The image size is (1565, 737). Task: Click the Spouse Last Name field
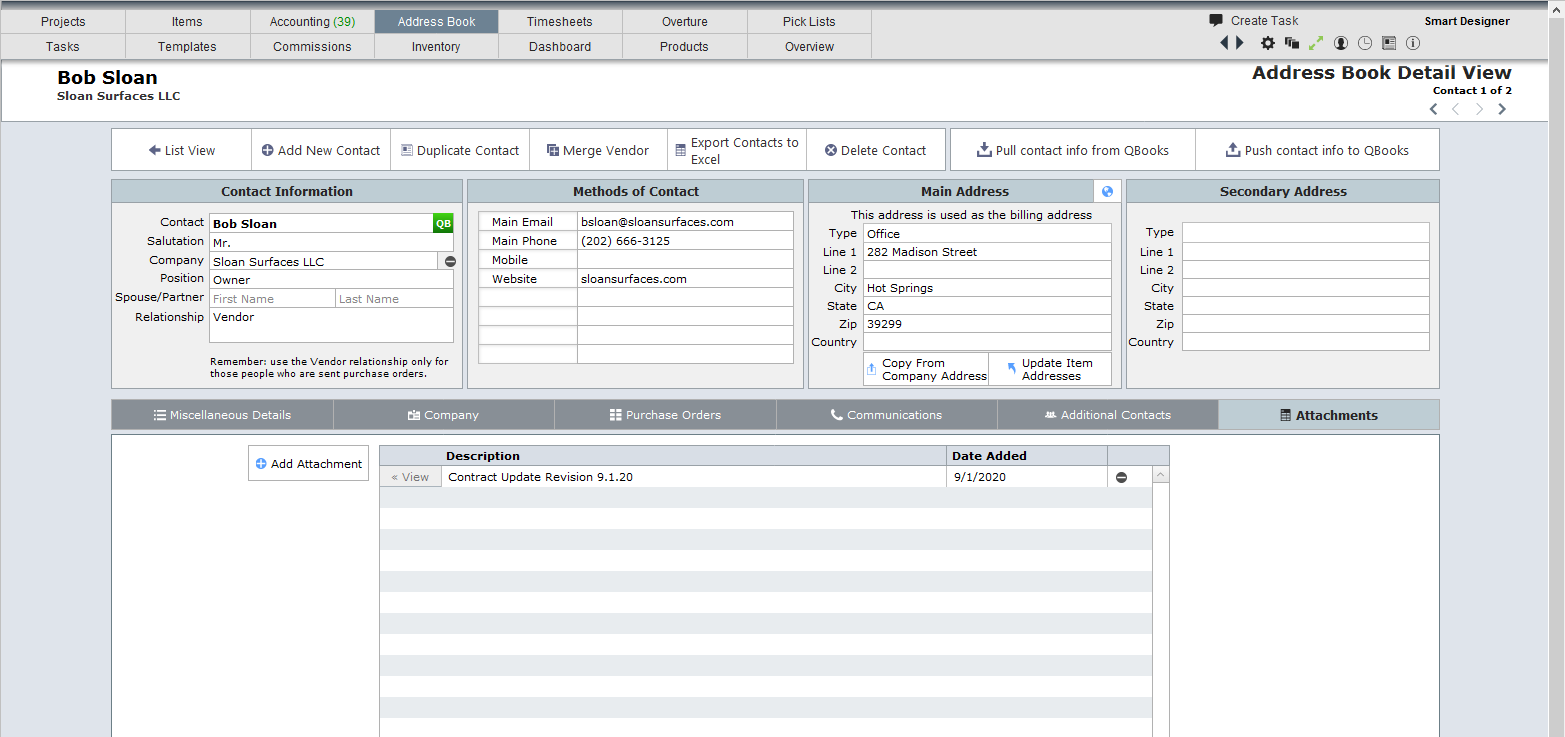[x=394, y=299]
